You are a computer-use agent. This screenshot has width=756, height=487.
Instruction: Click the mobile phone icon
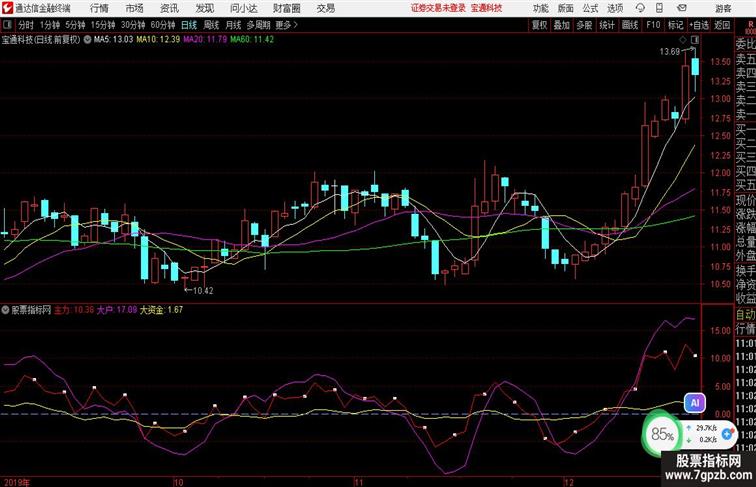pos(659,8)
